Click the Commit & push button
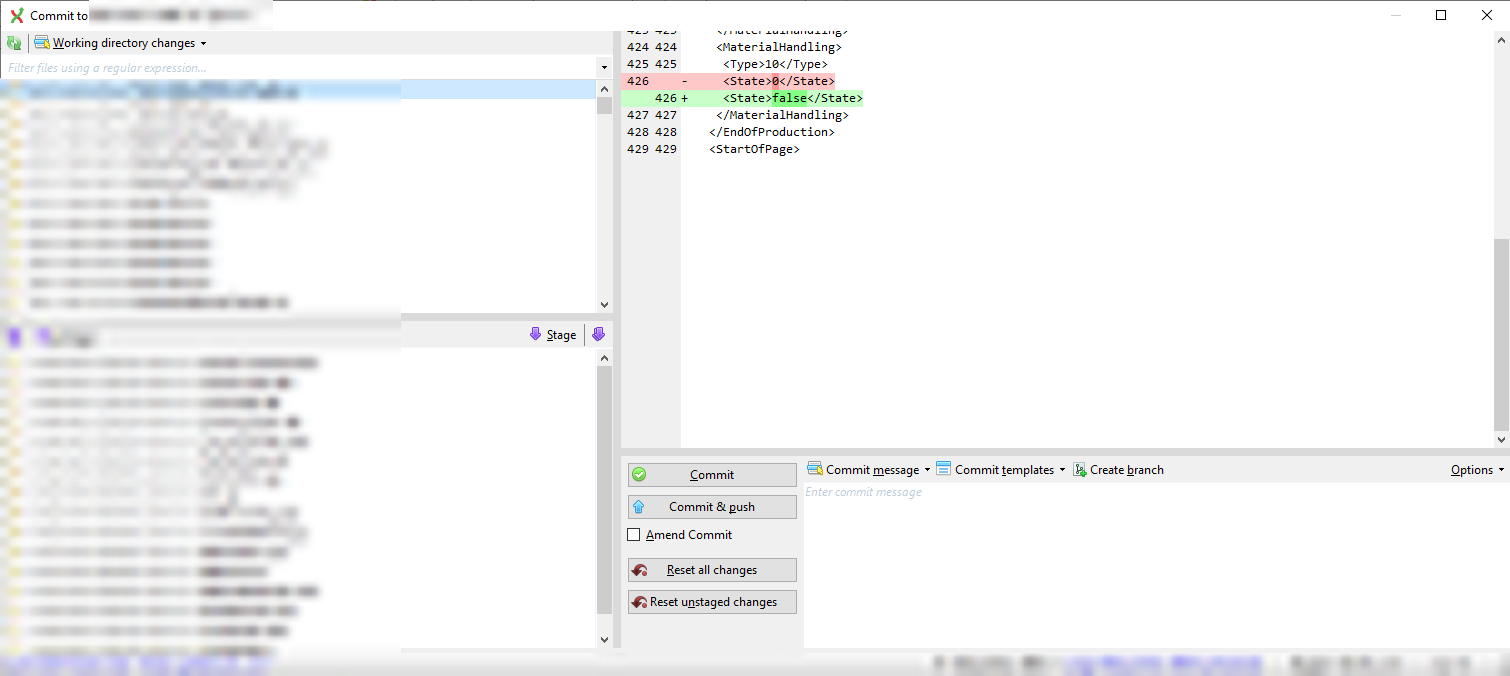The image size is (1510, 676). click(712, 507)
